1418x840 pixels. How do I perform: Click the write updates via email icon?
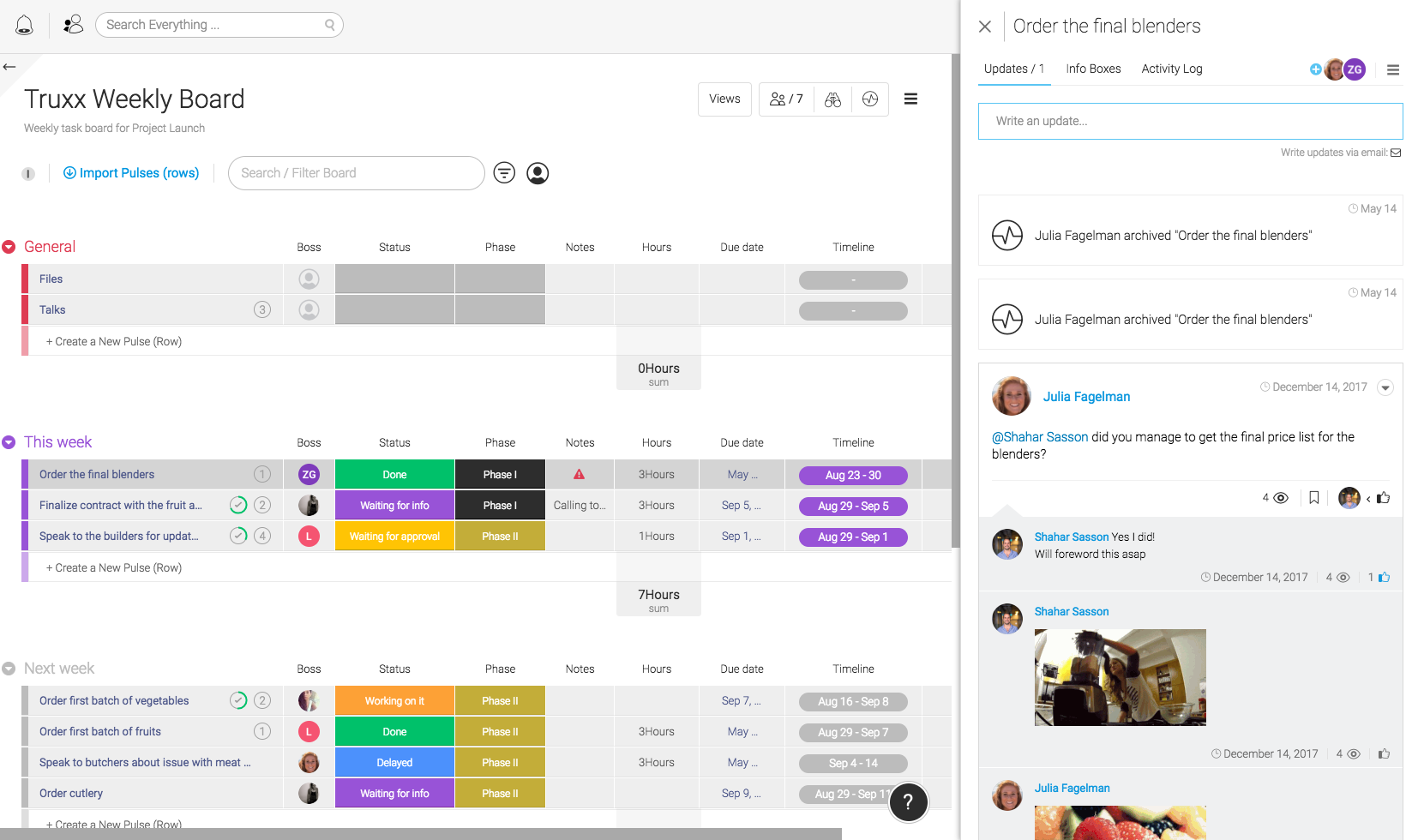pyautogui.click(x=1396, y=153)
